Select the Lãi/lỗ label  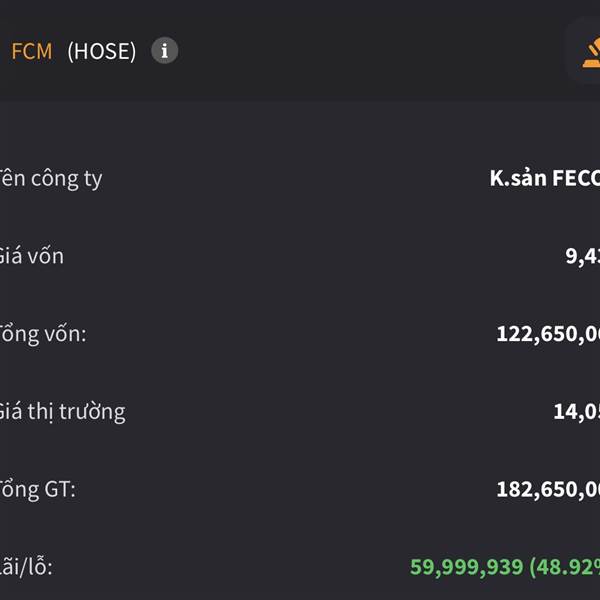pos(26,567)
